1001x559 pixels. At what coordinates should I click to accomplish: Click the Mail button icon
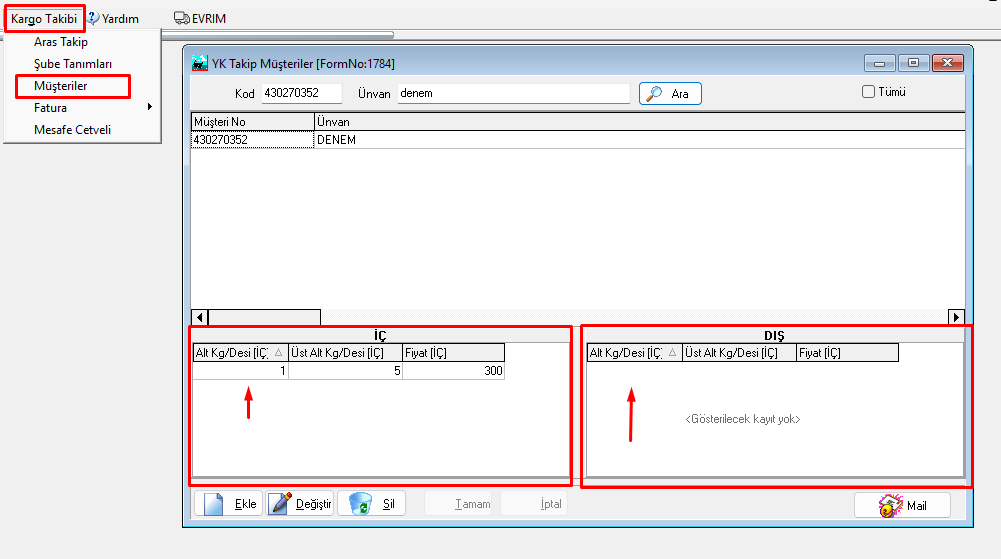(891, 505)
